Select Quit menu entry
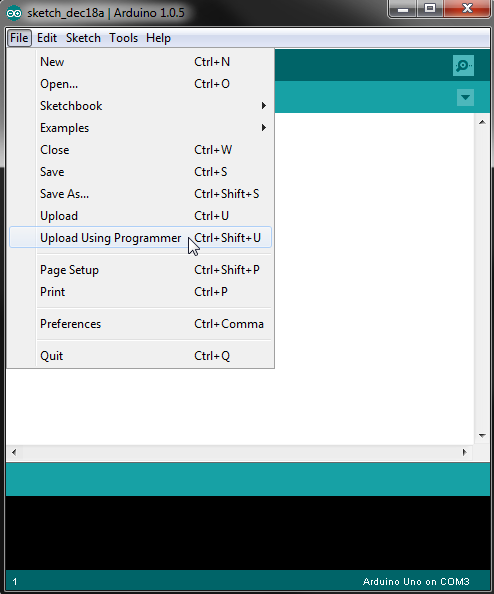This screenshot has height=594, width=494. coord(140,356)
